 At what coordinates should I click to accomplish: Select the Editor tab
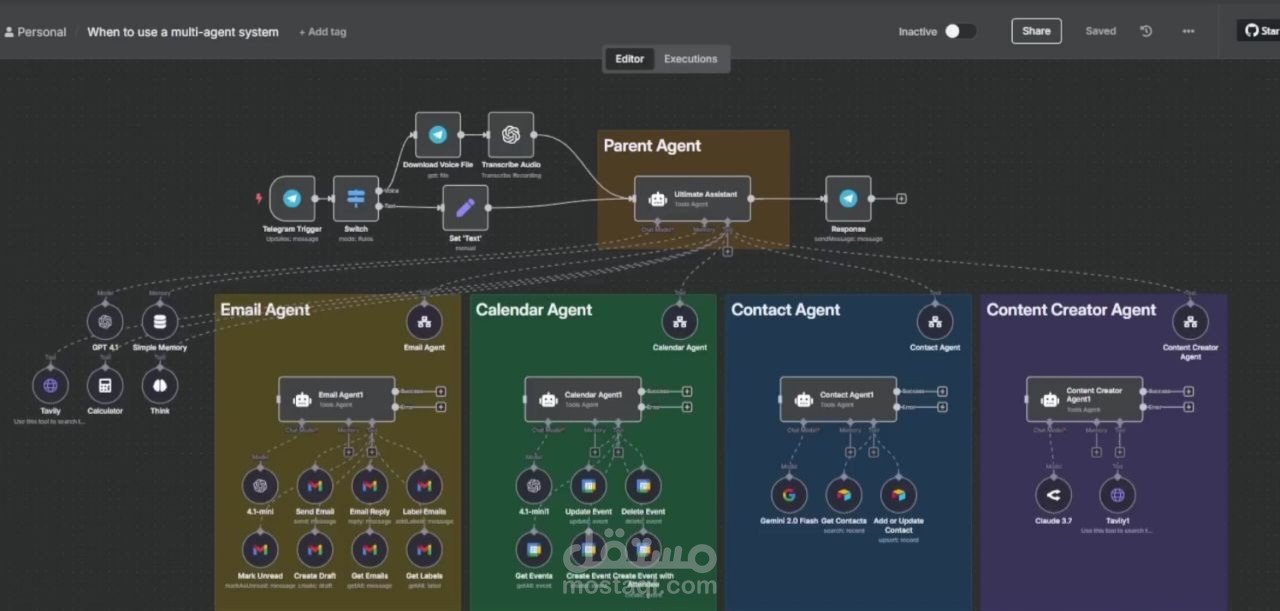tap(629, 59)
